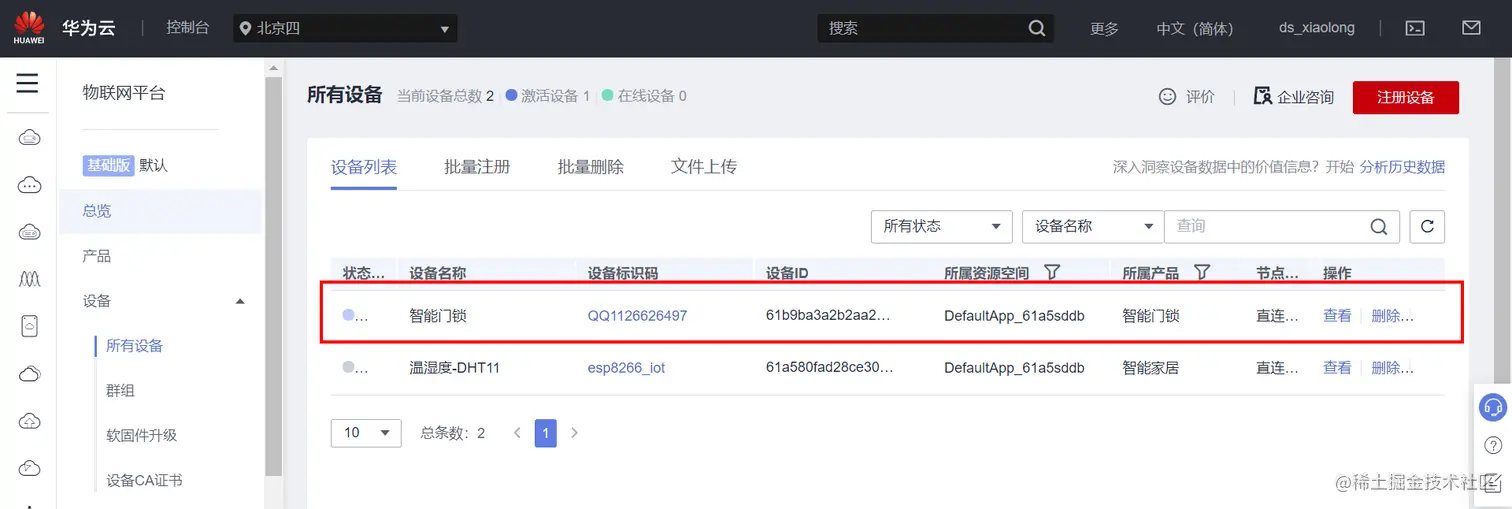This screenshot has height=509, width=1512.
Task: Click device ID cell 61a580fad28ce30…
Action: [x=829, y=368]
